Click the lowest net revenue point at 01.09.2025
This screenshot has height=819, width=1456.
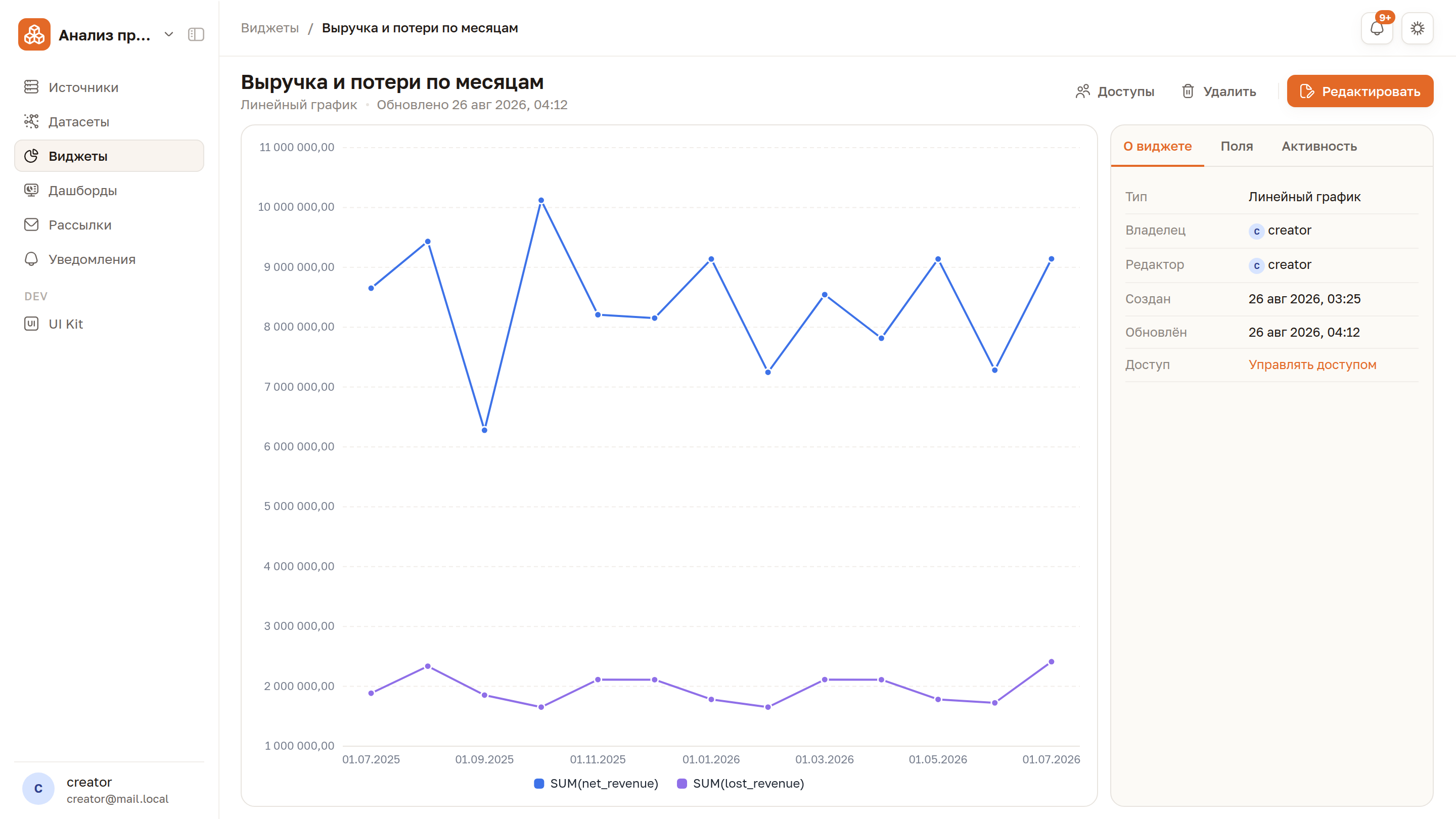[x=484, y=430]
